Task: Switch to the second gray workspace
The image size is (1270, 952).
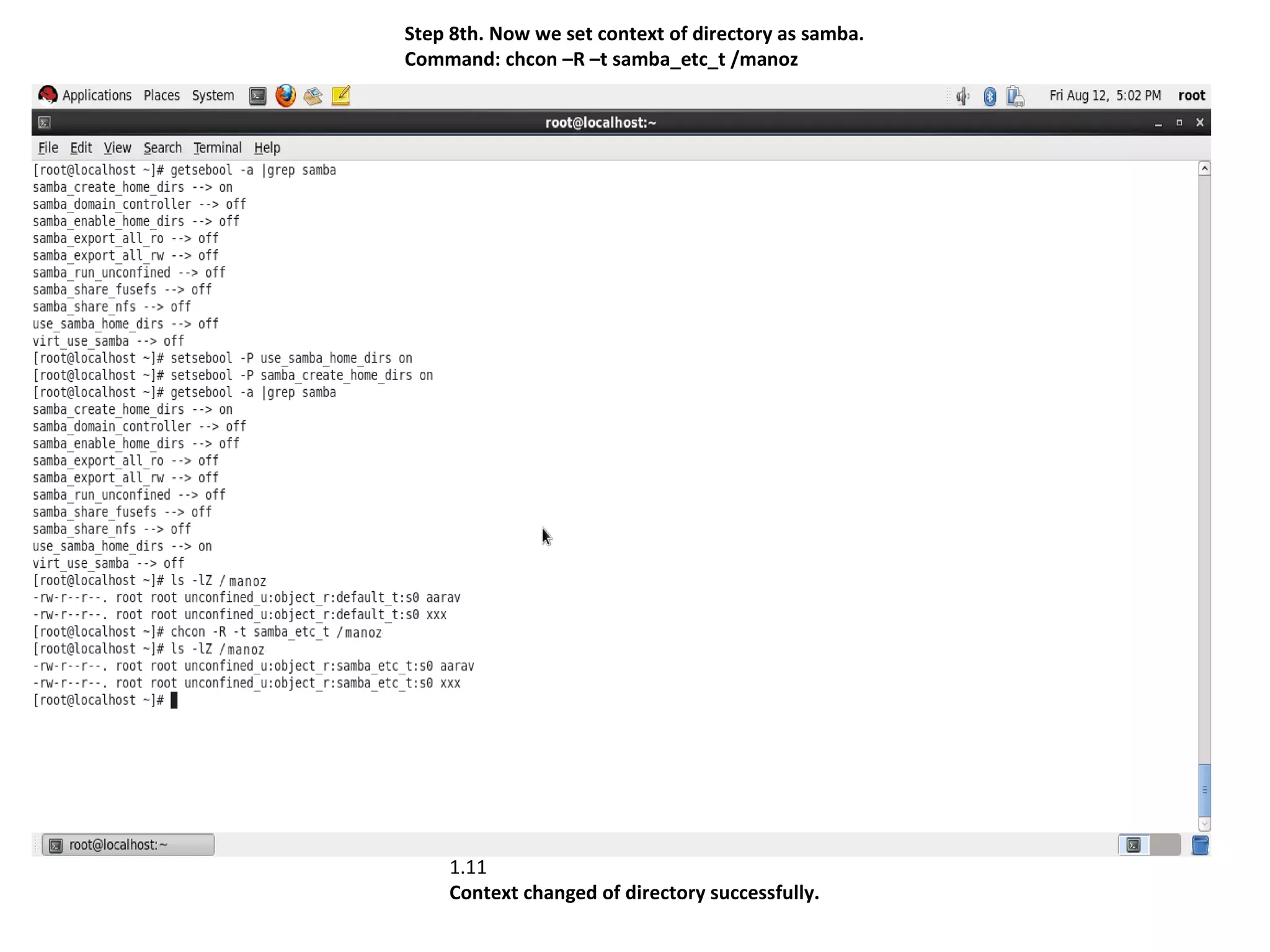Action: 1165,845
